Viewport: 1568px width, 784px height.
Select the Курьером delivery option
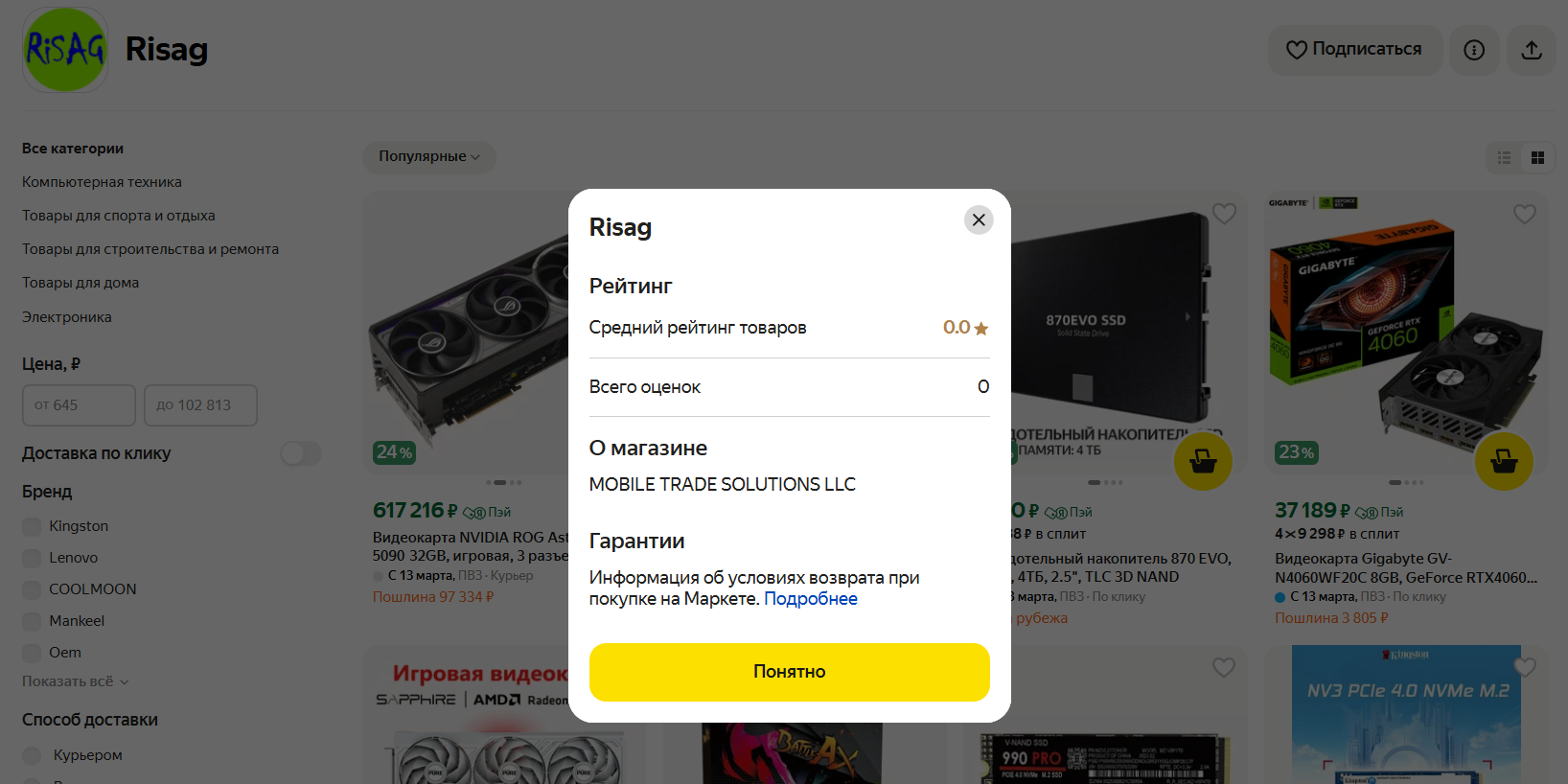[x=32, y=755]
